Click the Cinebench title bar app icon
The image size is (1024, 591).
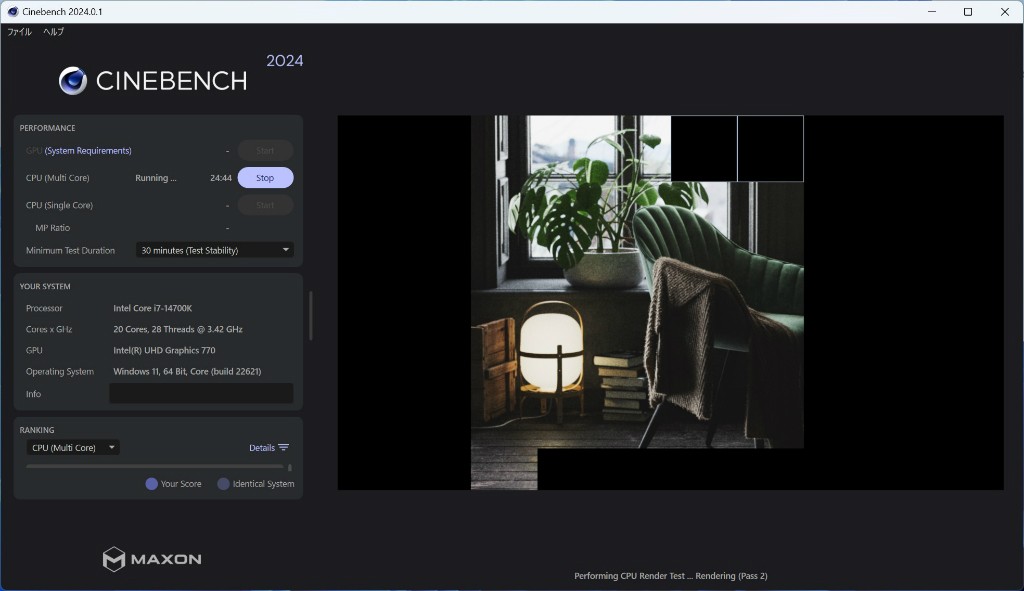(11, 11)
